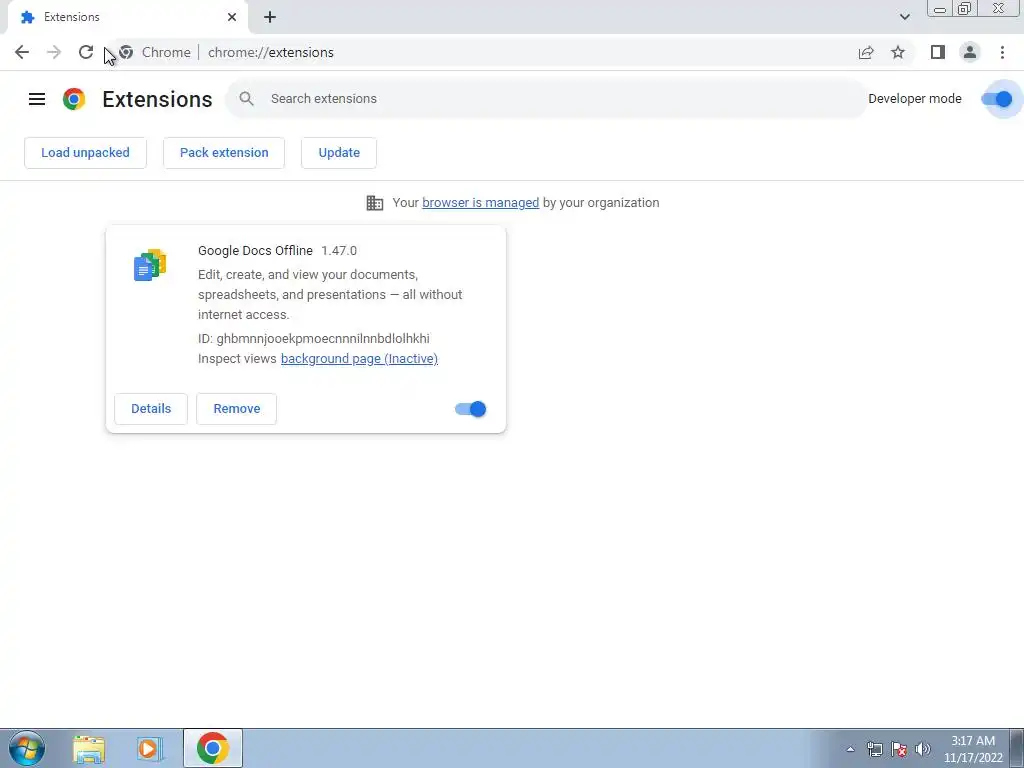This screenshot has height=768, width=1024.
Task: Focus the Search extensions field
Action: click(547, 99)
